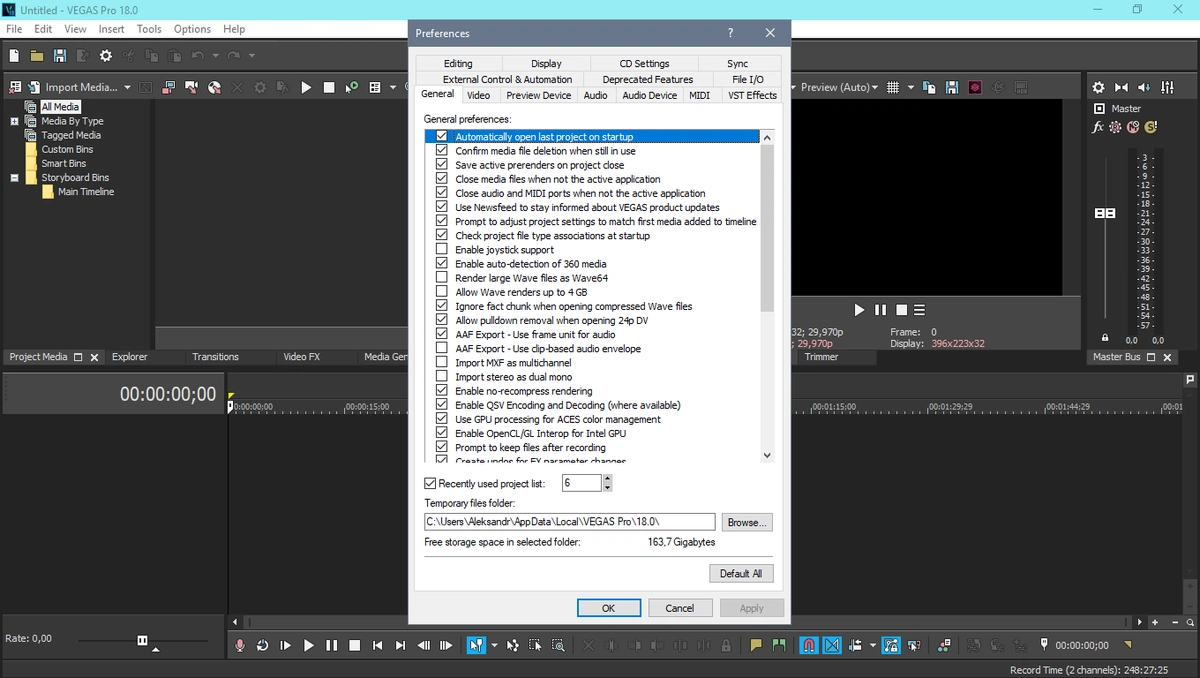The height and width of the screenshot is (678, 1200).
Task: Stop preview in Project Media toolbar
Action: point(329,87)
